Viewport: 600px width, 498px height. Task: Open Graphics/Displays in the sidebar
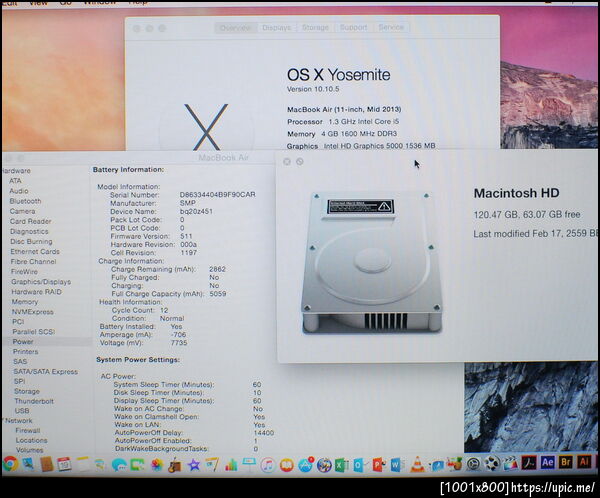pyautogui.click(x=41, y=282)
